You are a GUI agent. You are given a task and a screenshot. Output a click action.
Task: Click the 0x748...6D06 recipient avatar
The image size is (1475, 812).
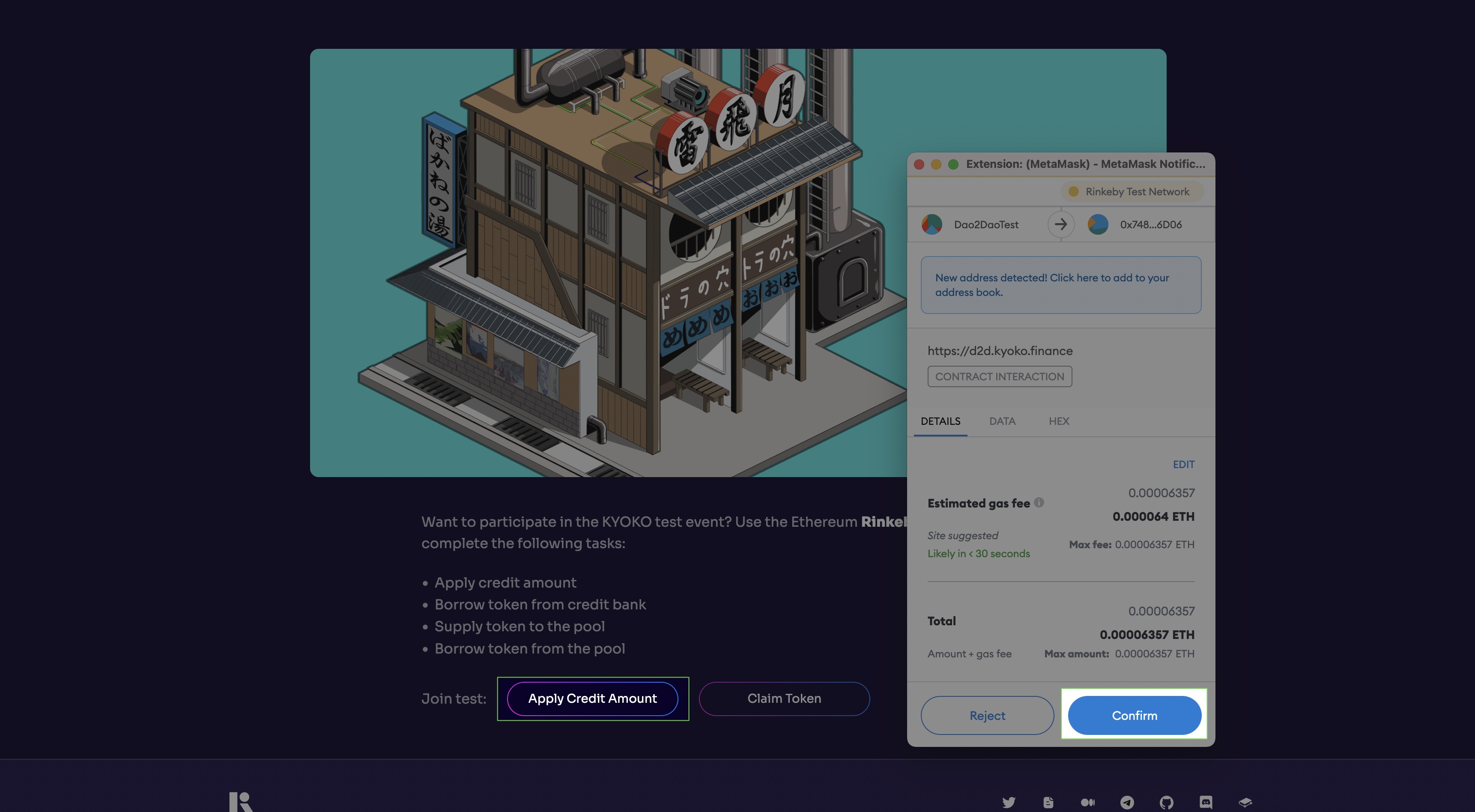1098,224
